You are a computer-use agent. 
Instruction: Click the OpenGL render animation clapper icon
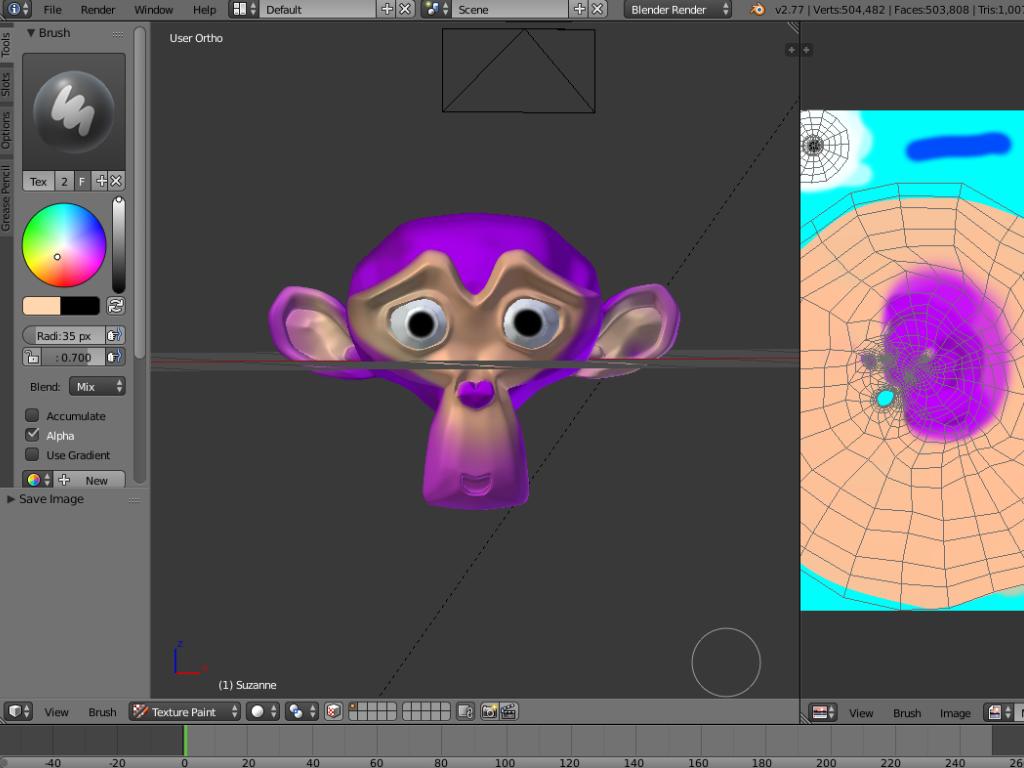click(508, 712)
